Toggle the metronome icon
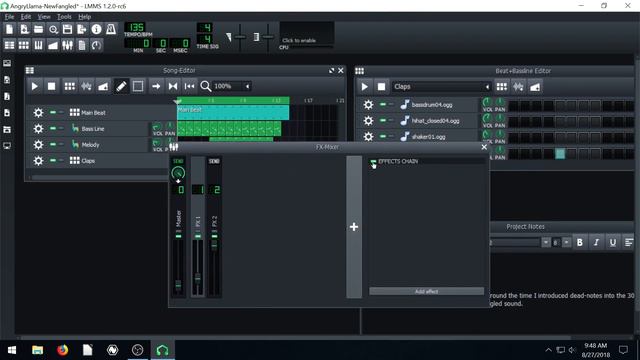The height and width of the screenshot is (360, 640). tap(111, 29)
